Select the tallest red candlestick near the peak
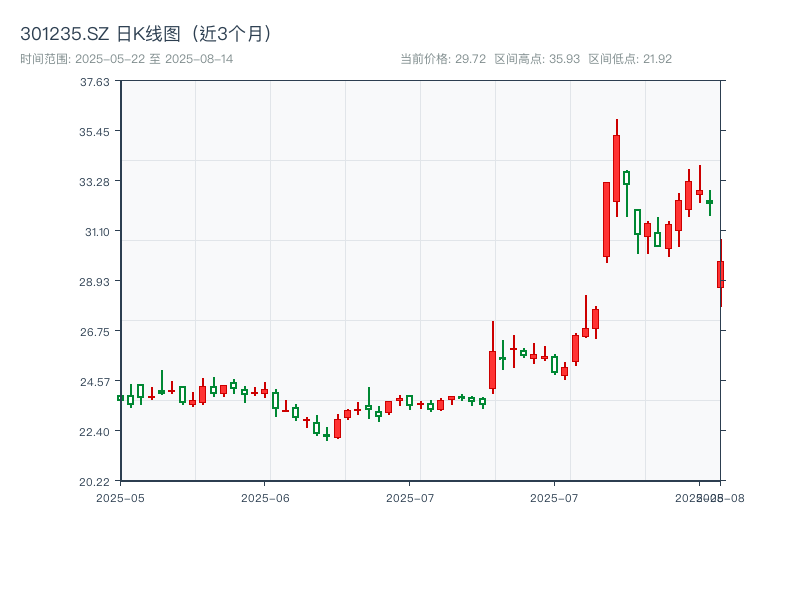This screenshot has width=800, height=600. pyautogui.click(x=615, y=170)
